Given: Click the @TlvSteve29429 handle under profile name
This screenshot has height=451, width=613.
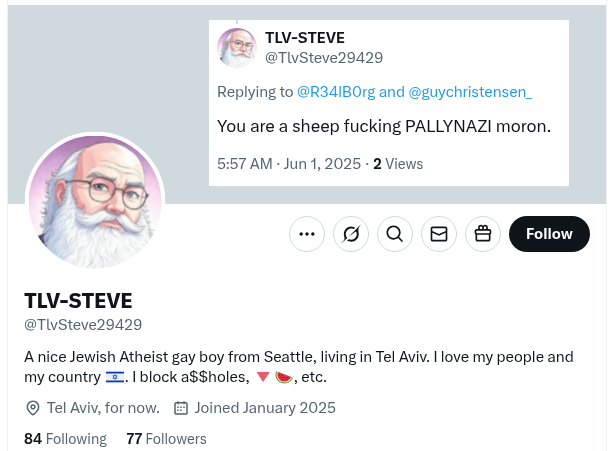Looking at the screenshot, I should tap(83, 324).
